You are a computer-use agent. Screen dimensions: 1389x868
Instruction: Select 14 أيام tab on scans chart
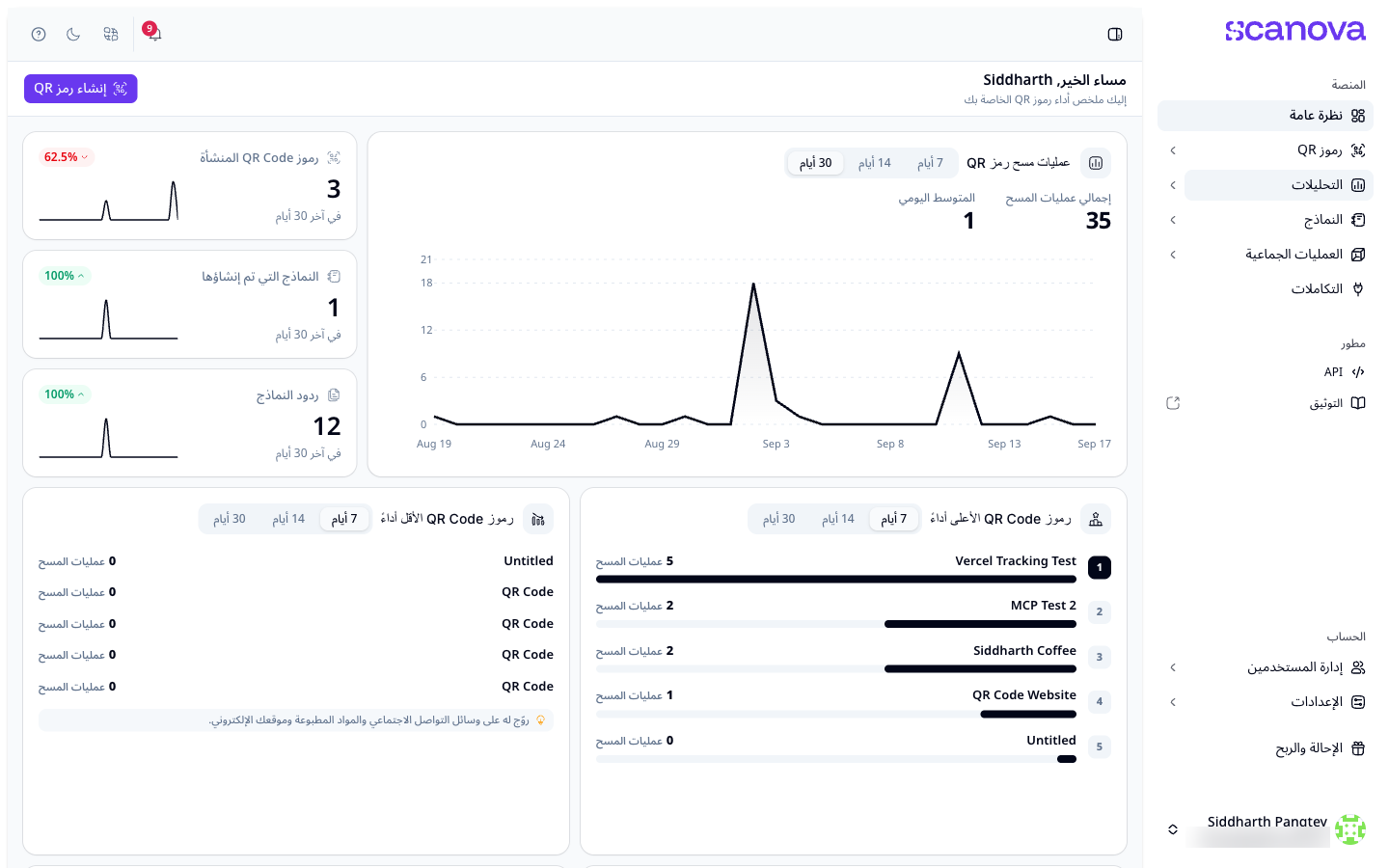tap(875, 163)
